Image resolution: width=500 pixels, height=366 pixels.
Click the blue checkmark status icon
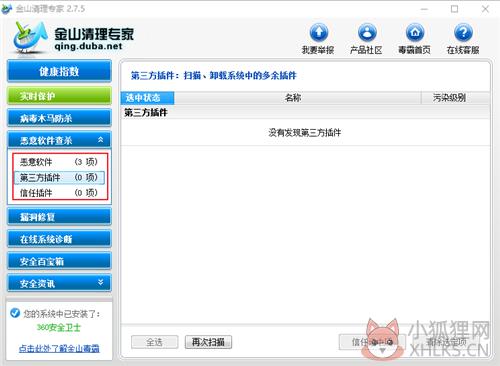point(15,313)
